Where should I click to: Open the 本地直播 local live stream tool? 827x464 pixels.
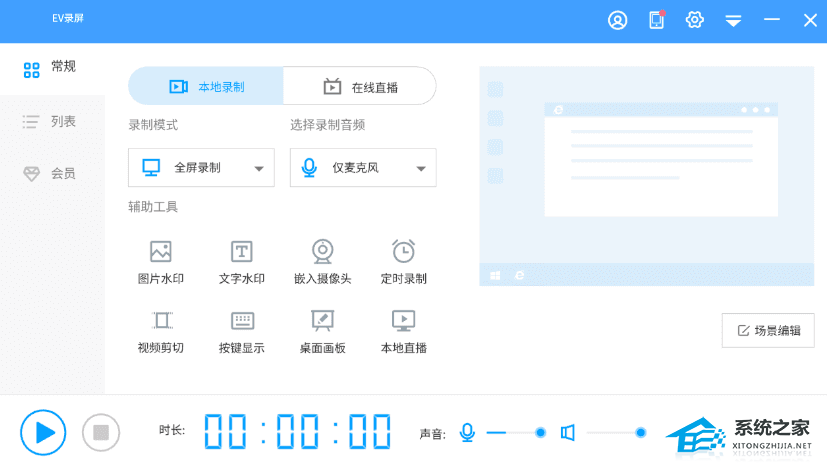[x=403, y=332]
